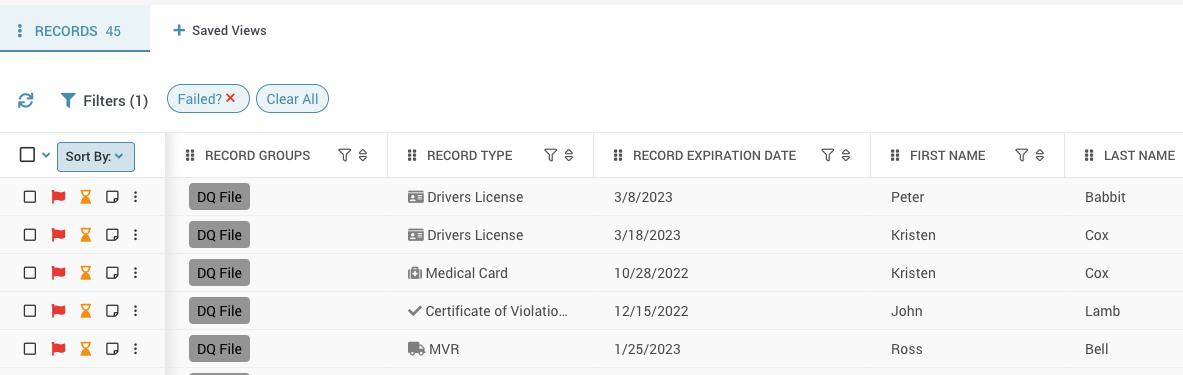Click the first name John

pyautogui.click(x=906, y=310)
